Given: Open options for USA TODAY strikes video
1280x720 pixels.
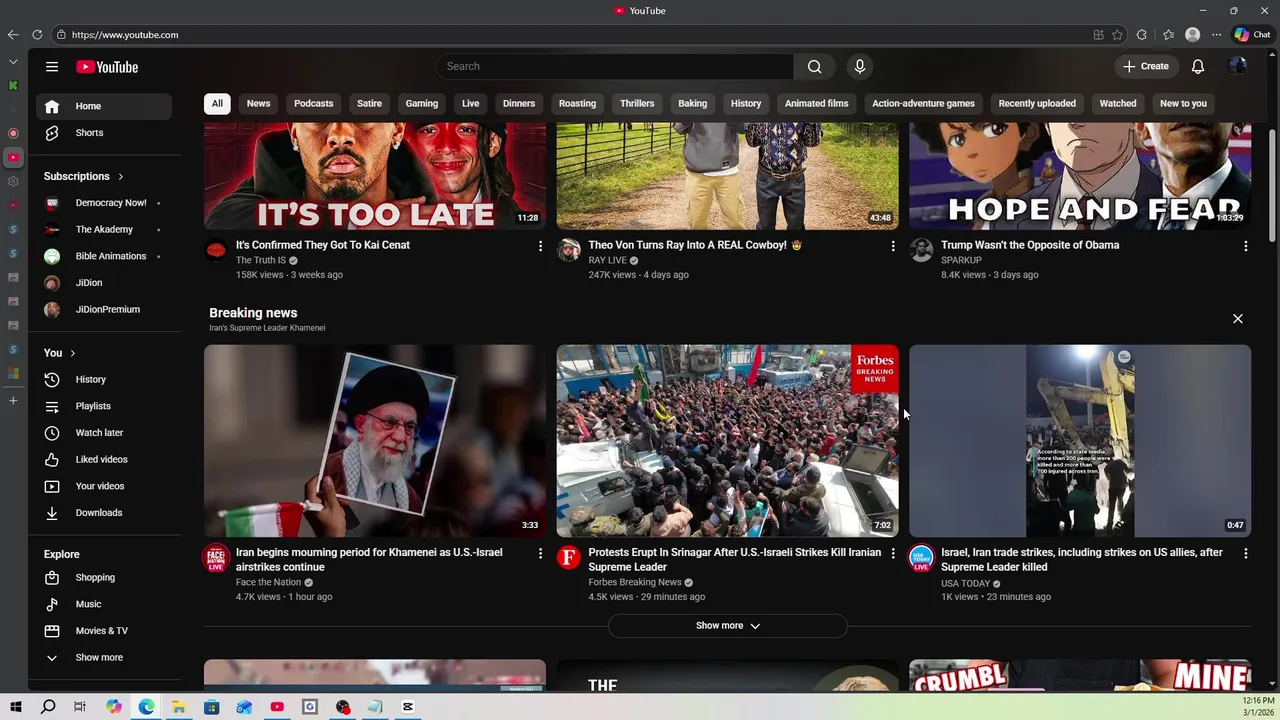Looking at the screenshot, I should tap(1245, 553).
